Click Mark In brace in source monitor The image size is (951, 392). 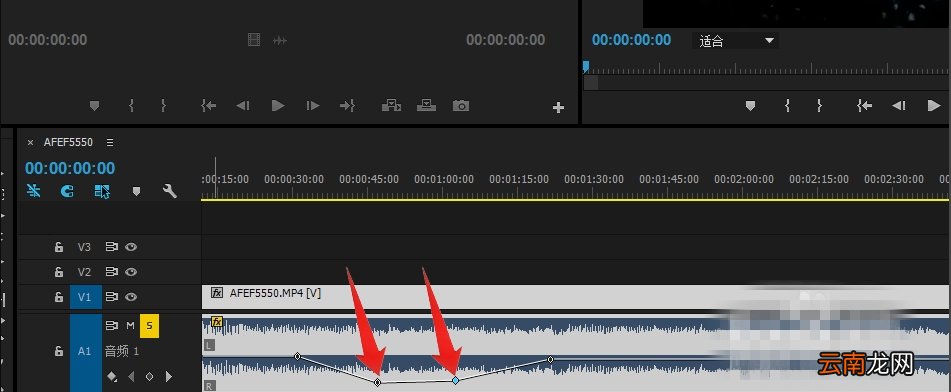pyautogui.click(x=131, y=106)
